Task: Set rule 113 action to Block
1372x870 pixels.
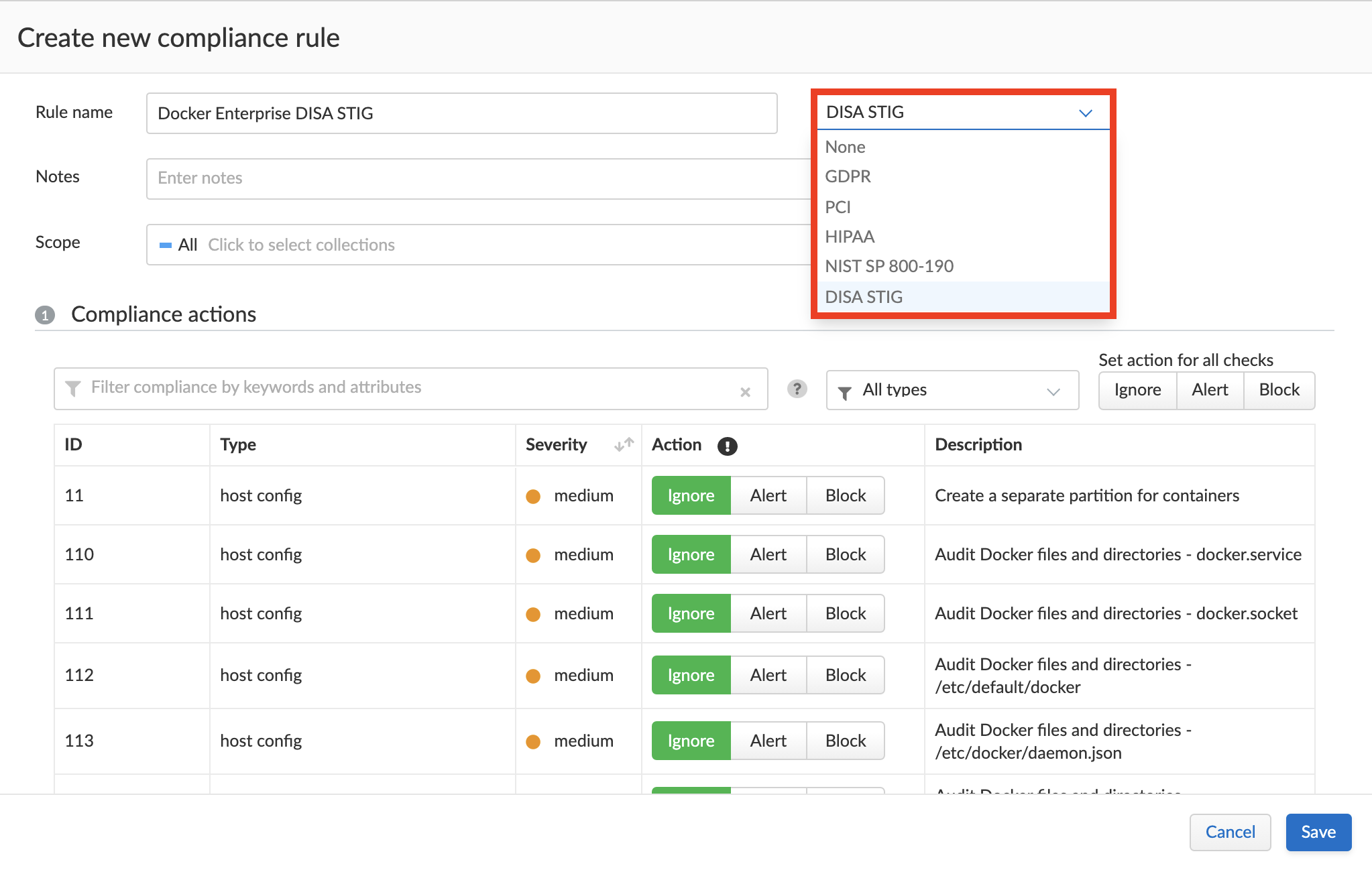Action: pos(846,741)
